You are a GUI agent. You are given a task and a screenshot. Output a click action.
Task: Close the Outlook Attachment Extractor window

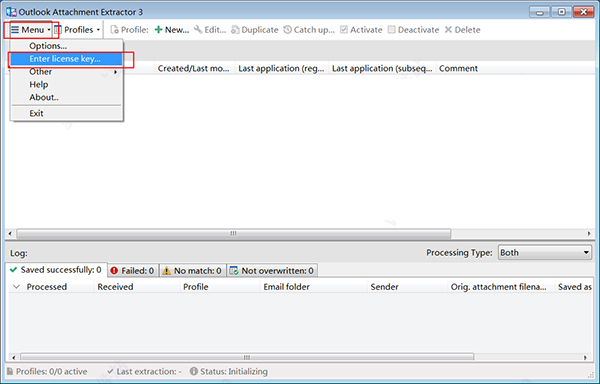(x=584, y=12)
